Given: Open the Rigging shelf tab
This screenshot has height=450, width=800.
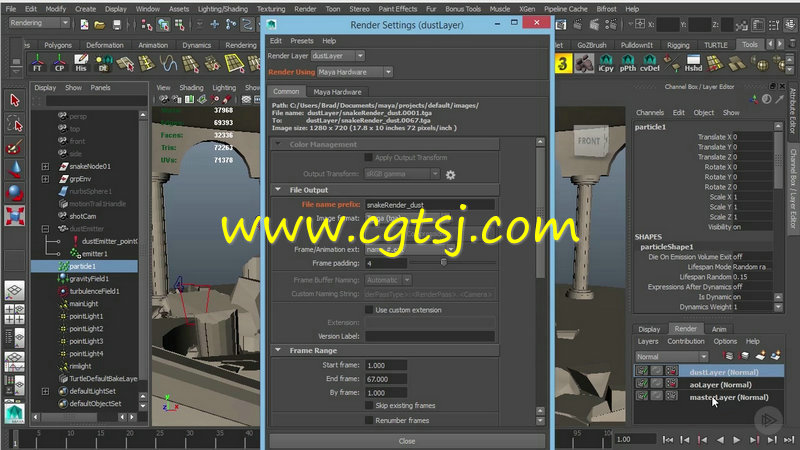Looking at the screenshot, I should tap(678, 45).
